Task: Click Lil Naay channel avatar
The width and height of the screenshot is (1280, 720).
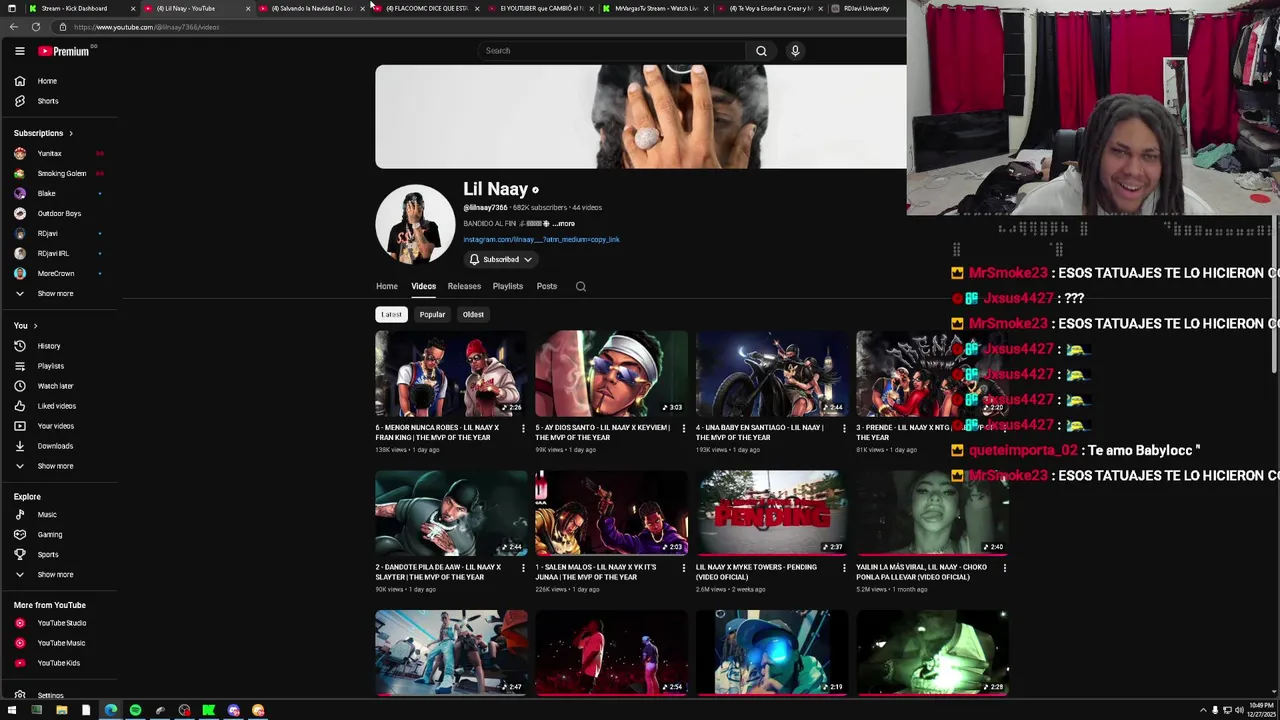Action: pos(415,224)
